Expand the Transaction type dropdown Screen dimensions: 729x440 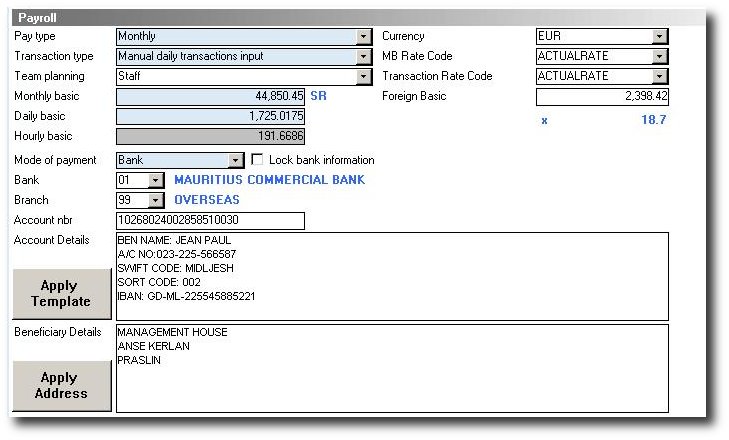(363, 57)
